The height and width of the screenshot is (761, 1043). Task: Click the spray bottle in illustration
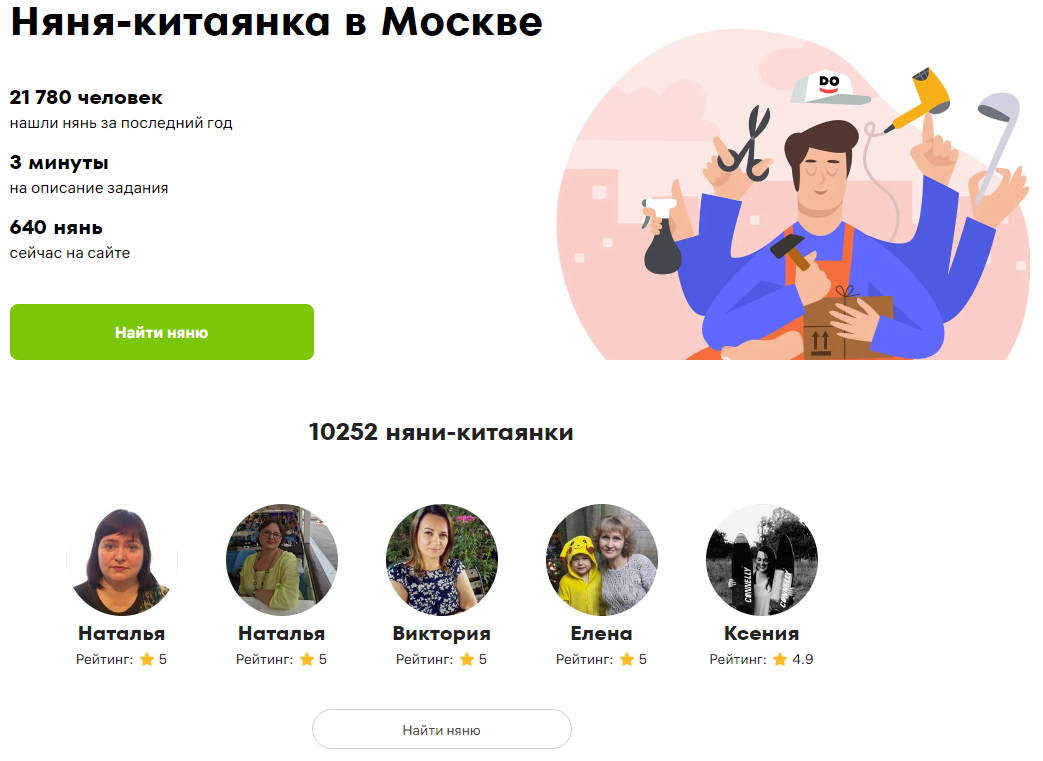click(x=661, y=237)
